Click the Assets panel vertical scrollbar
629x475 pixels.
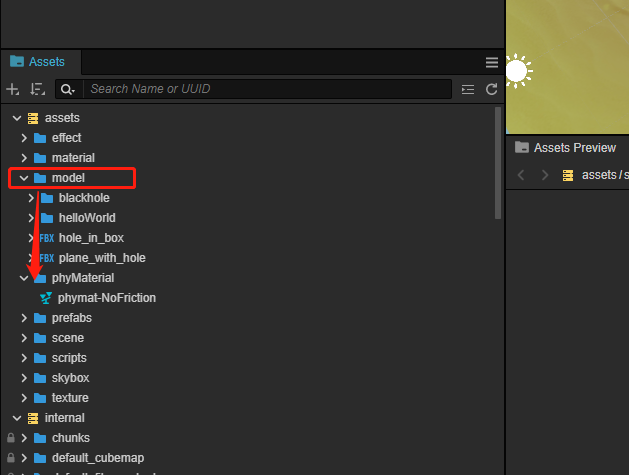click(x=498, y=162)
